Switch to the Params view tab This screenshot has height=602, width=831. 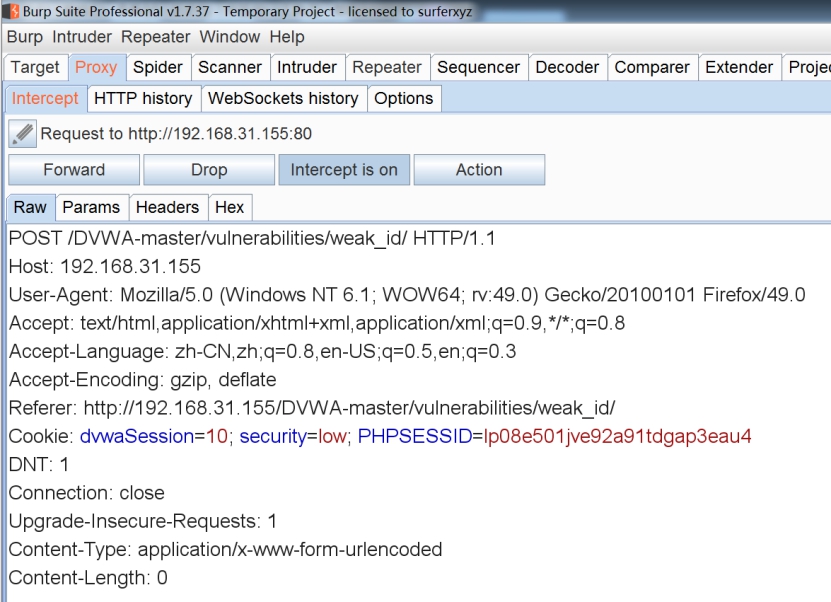(x=91, y=207)
